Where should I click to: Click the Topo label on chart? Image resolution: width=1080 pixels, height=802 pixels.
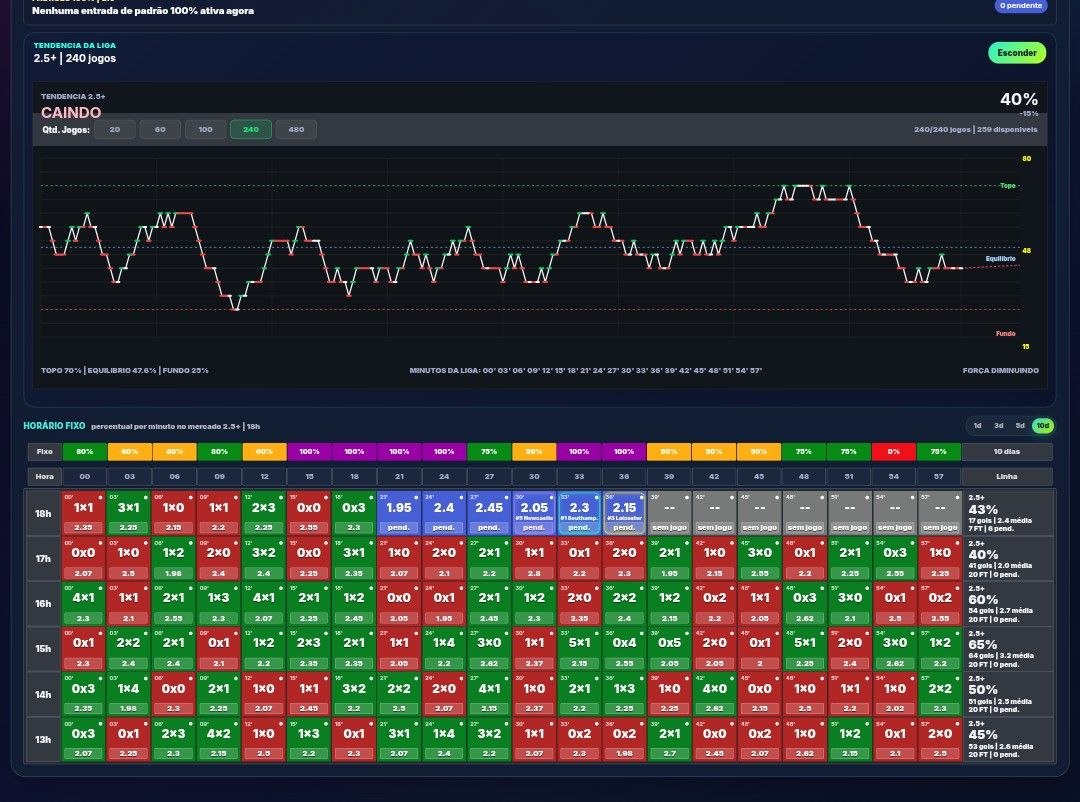tap(1007, 185)
